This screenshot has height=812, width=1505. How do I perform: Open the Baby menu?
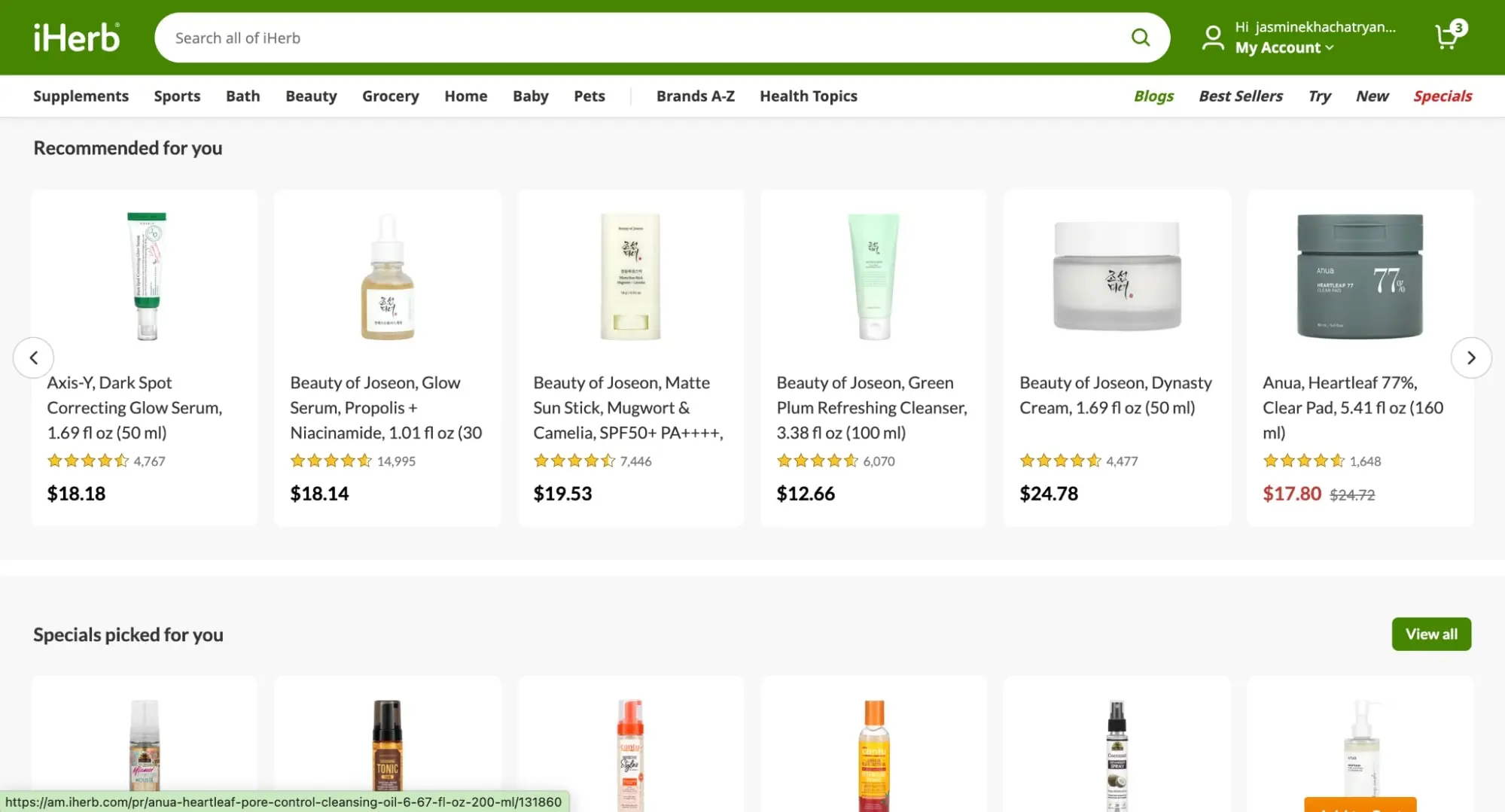point(530,96)
